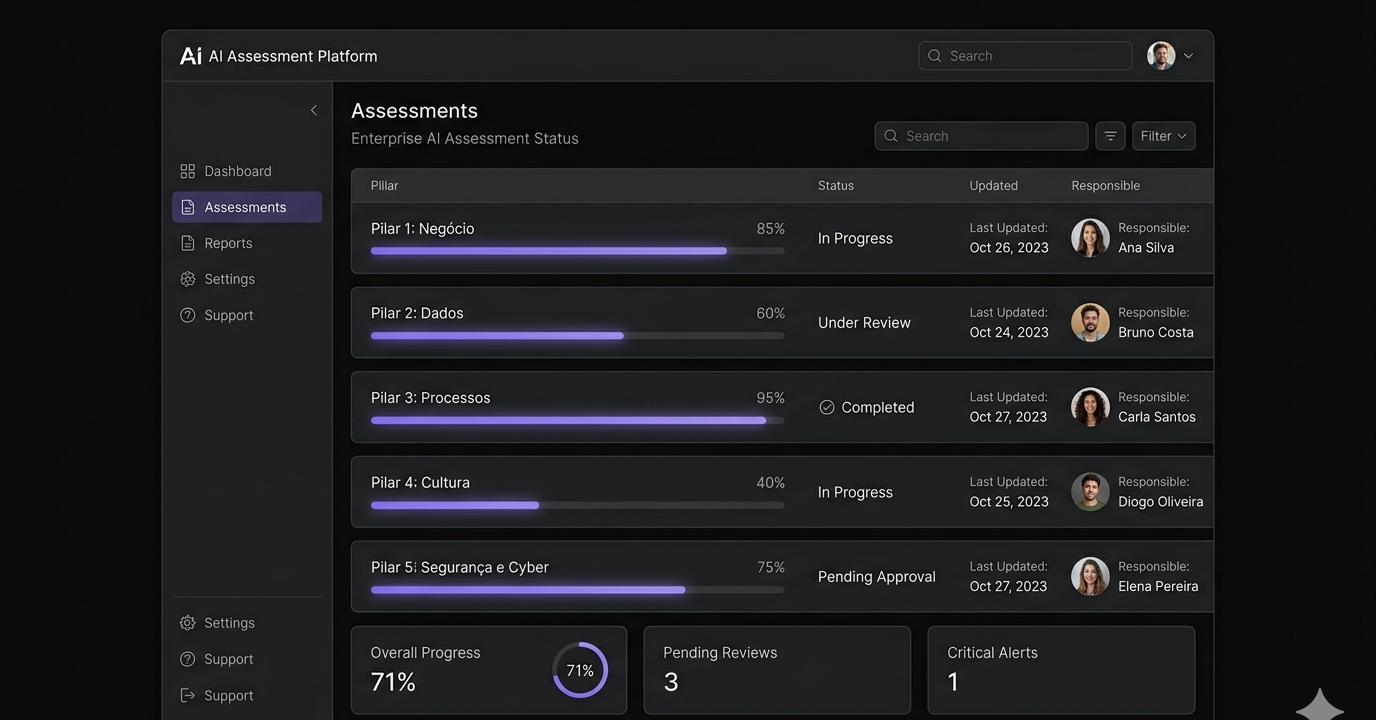Screen dimensions: 1376x720
Task: Click the global Search box in header
Action: pos(1026,56)
